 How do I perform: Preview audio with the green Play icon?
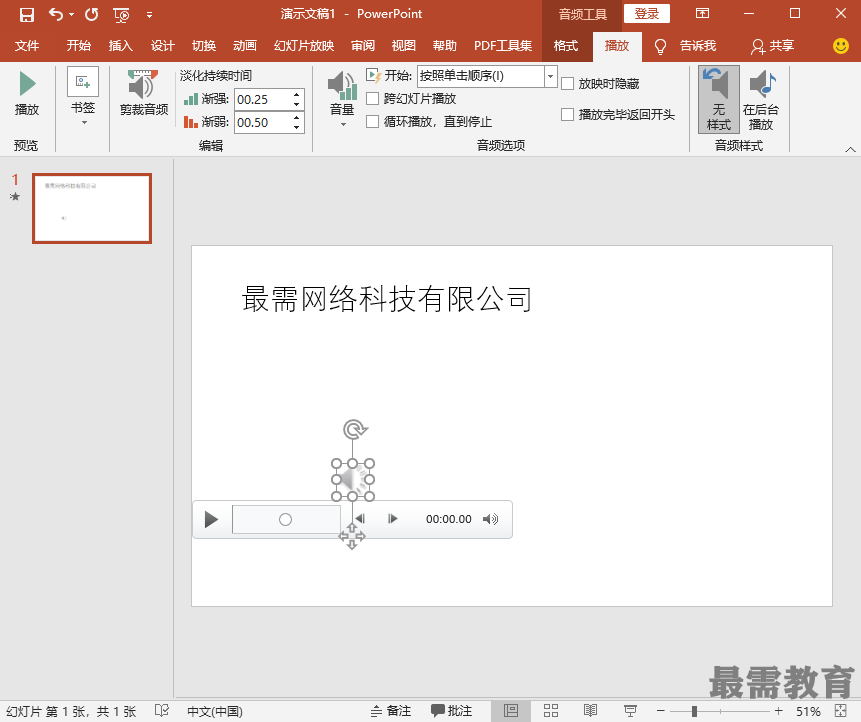pyautogui.click(x=27, y=93)
